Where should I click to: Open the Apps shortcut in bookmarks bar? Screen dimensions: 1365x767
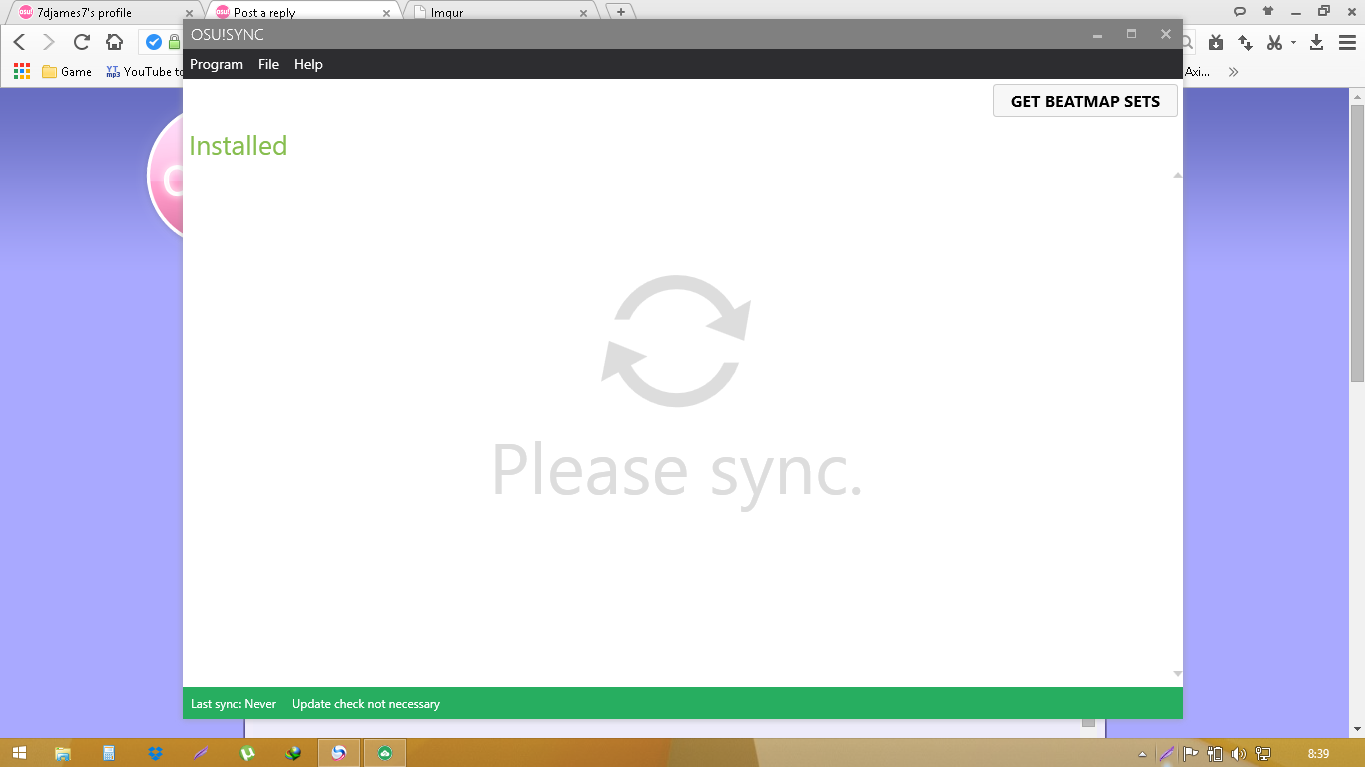coord(22,71)
